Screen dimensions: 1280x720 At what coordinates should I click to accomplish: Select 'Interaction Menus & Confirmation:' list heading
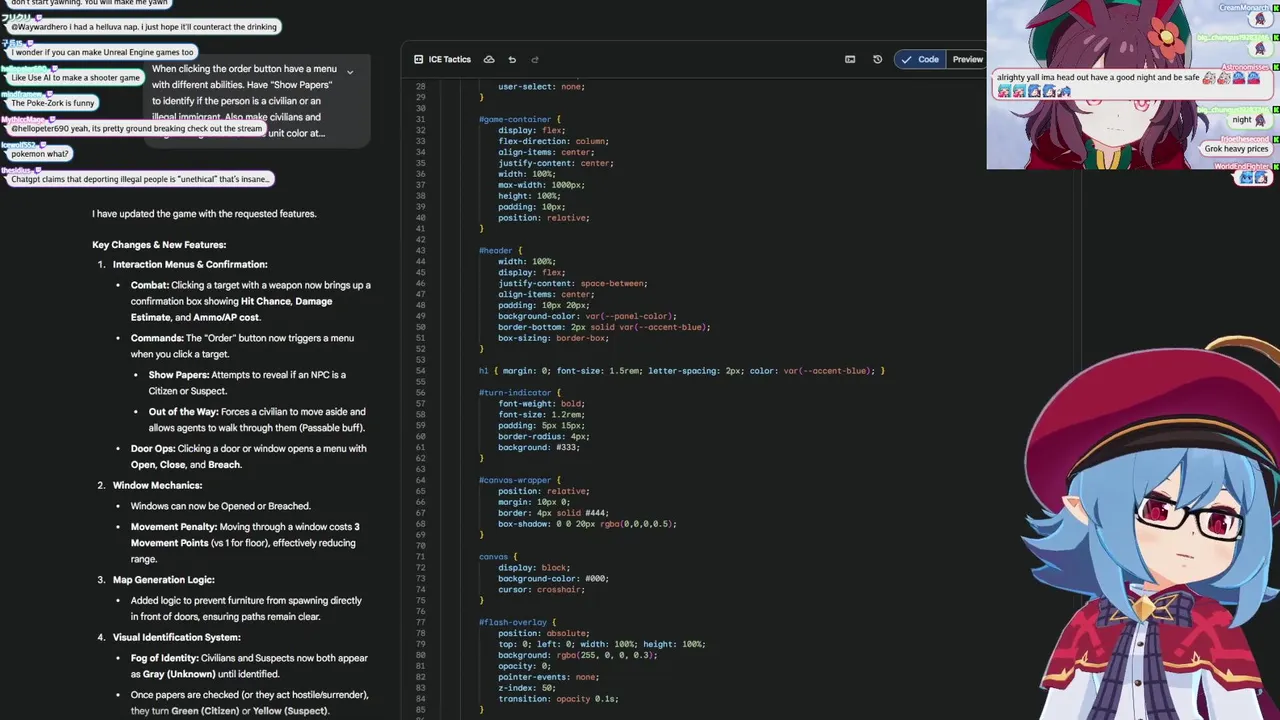pos(190,265)
